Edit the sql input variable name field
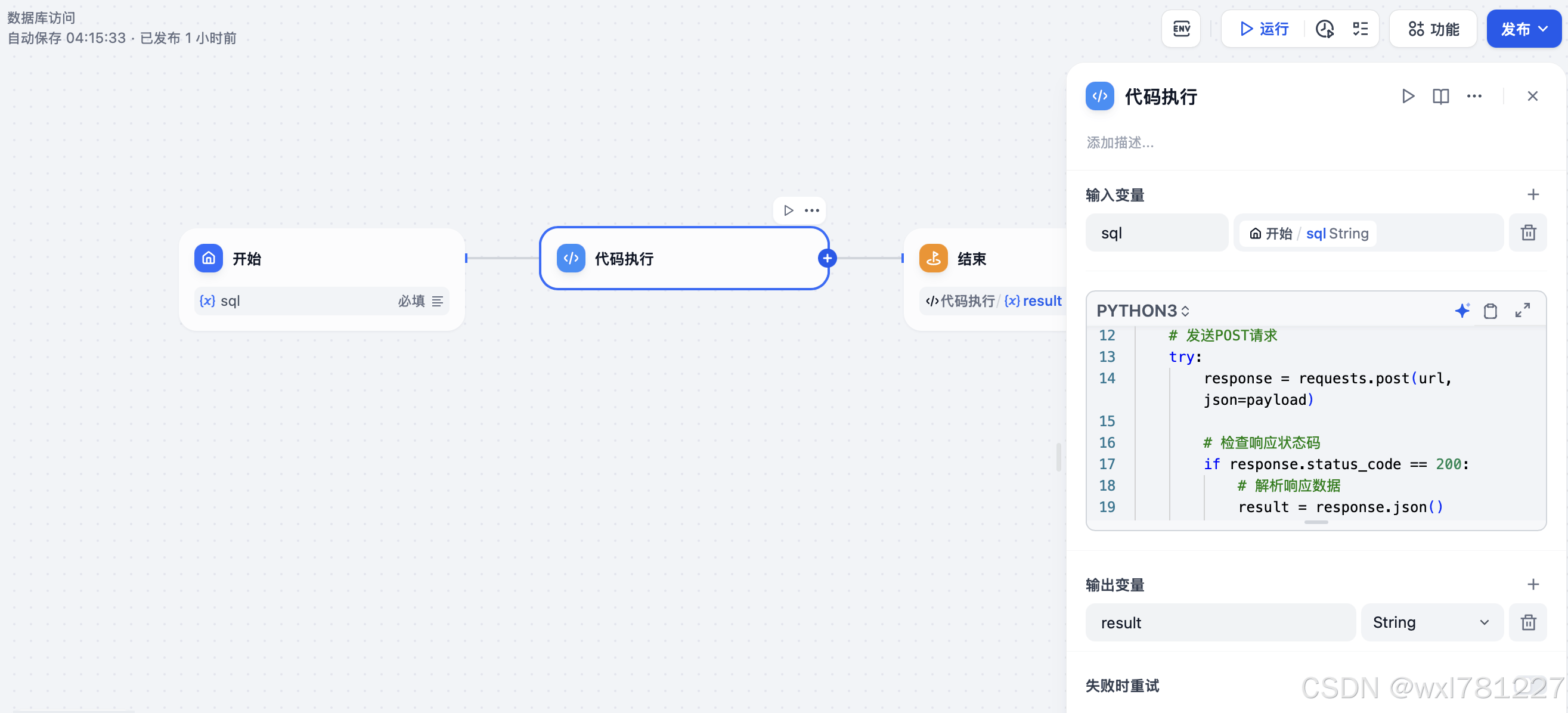This screenshot has height=713, width=1568. click(1157, 233)
